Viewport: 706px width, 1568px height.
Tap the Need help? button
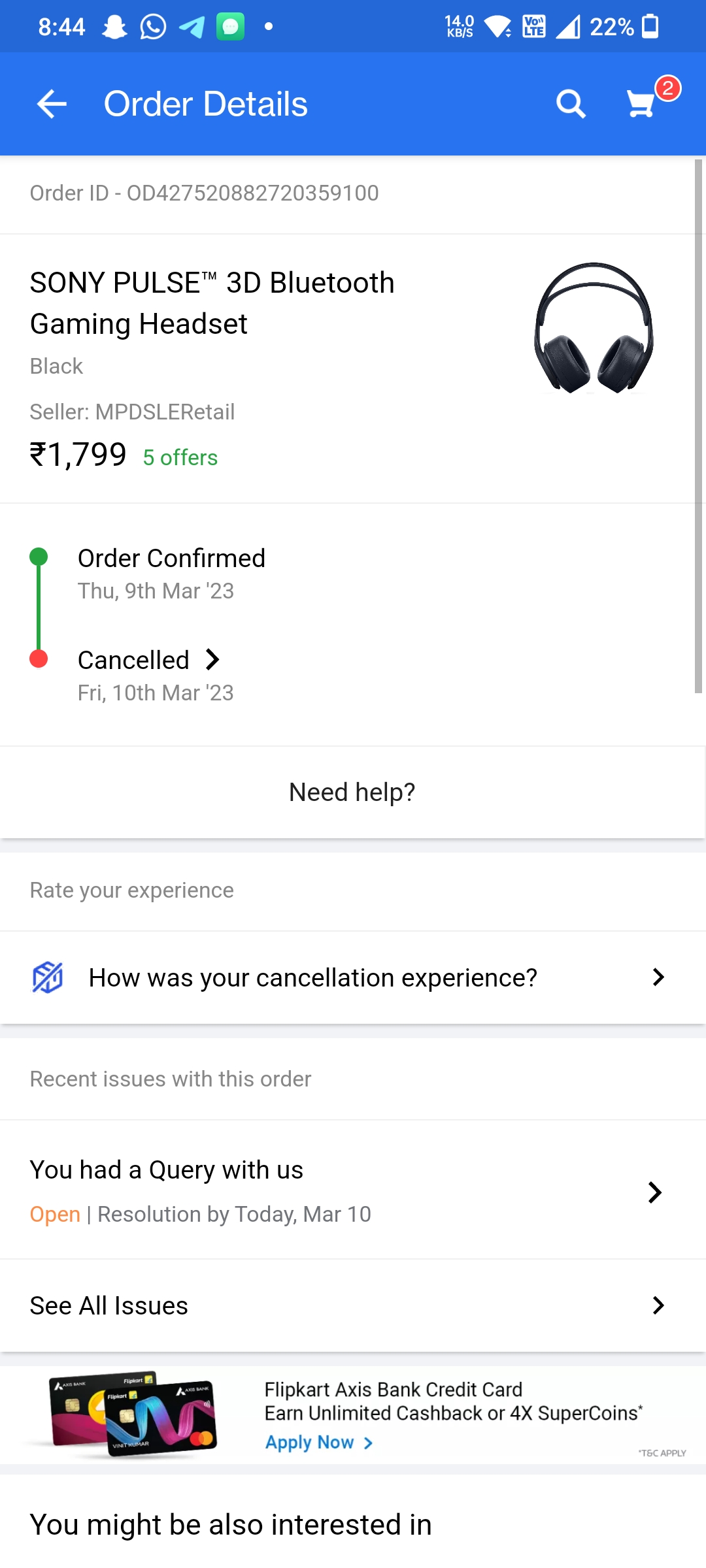tap(352, 792)
